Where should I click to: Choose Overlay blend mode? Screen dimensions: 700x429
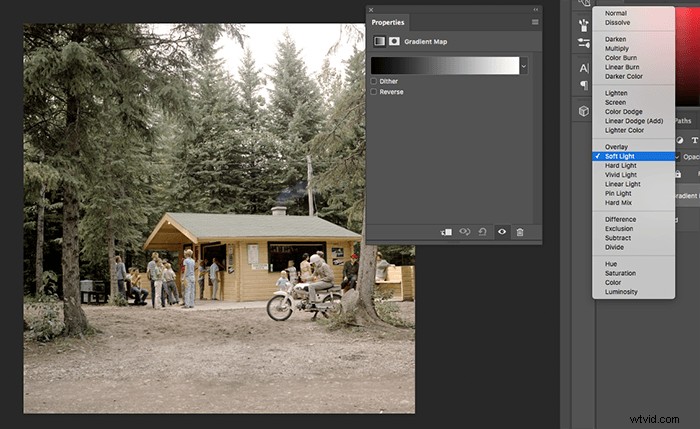(x=633, y=147)
